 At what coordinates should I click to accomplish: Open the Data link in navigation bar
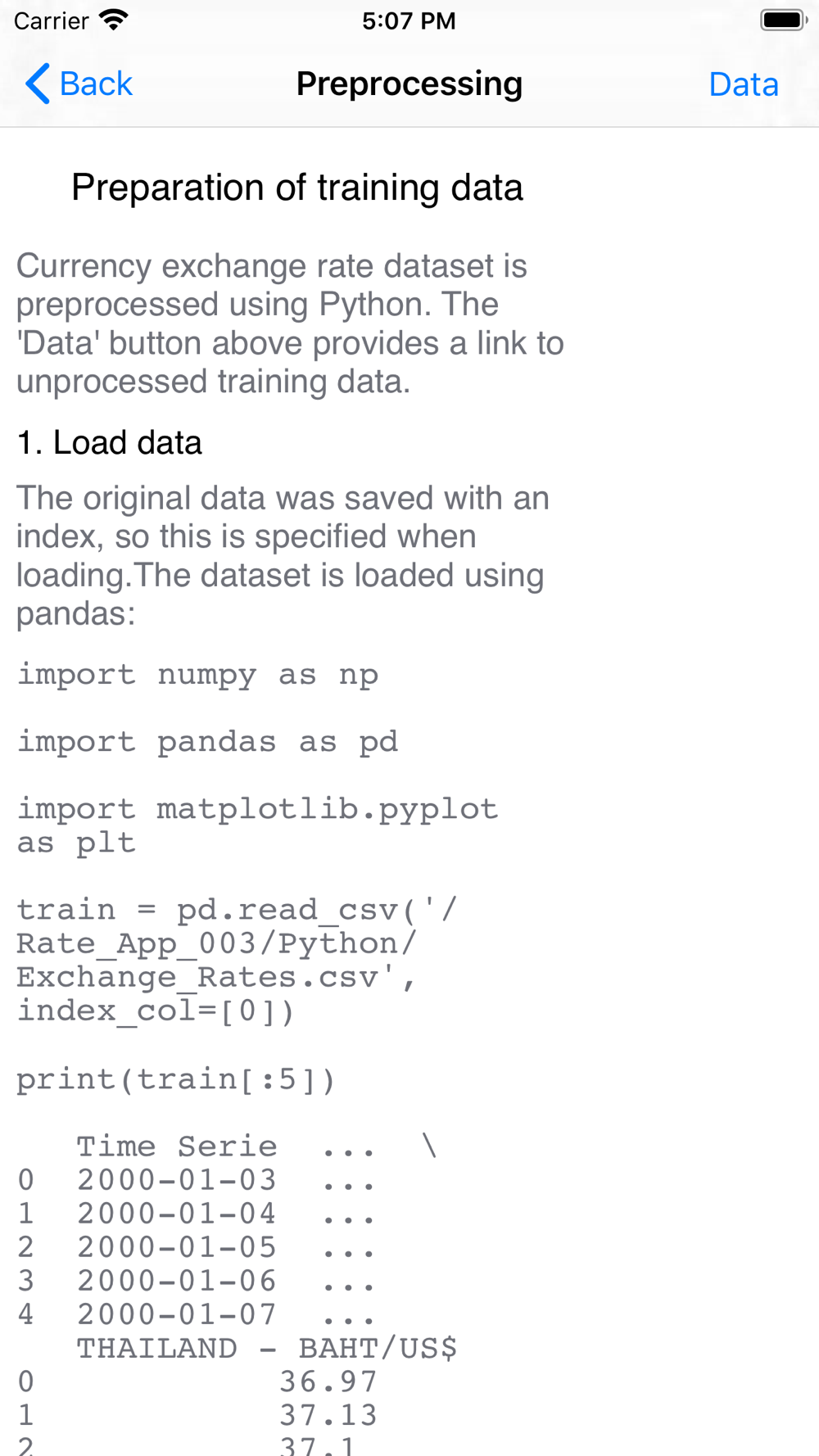[x=744, y=84]
